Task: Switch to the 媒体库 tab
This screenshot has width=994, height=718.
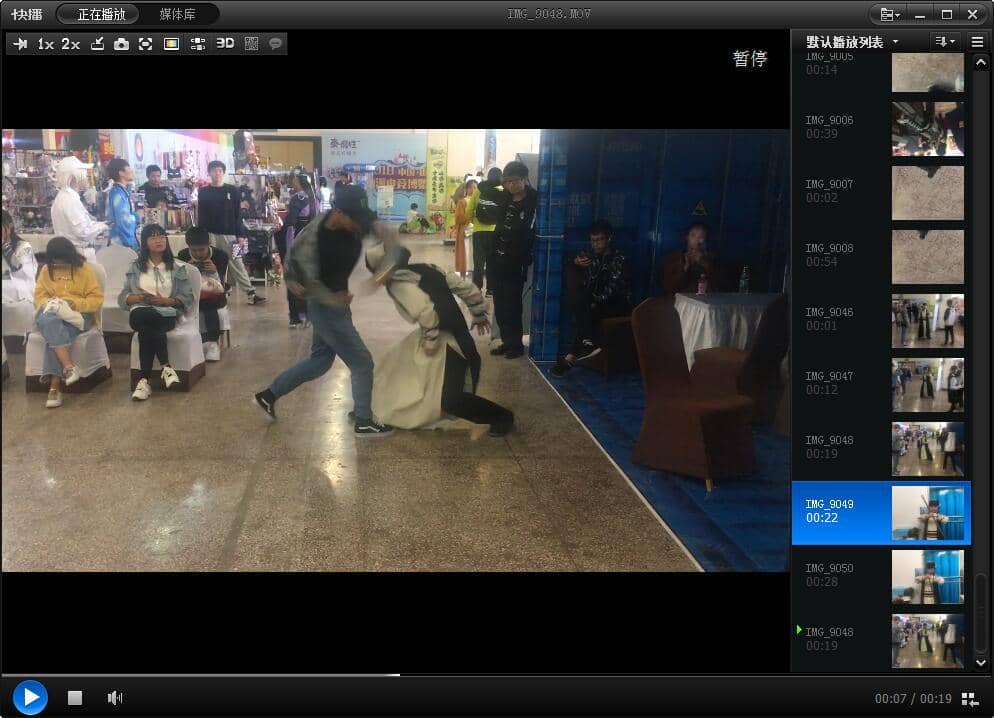Action: point(178,14)
